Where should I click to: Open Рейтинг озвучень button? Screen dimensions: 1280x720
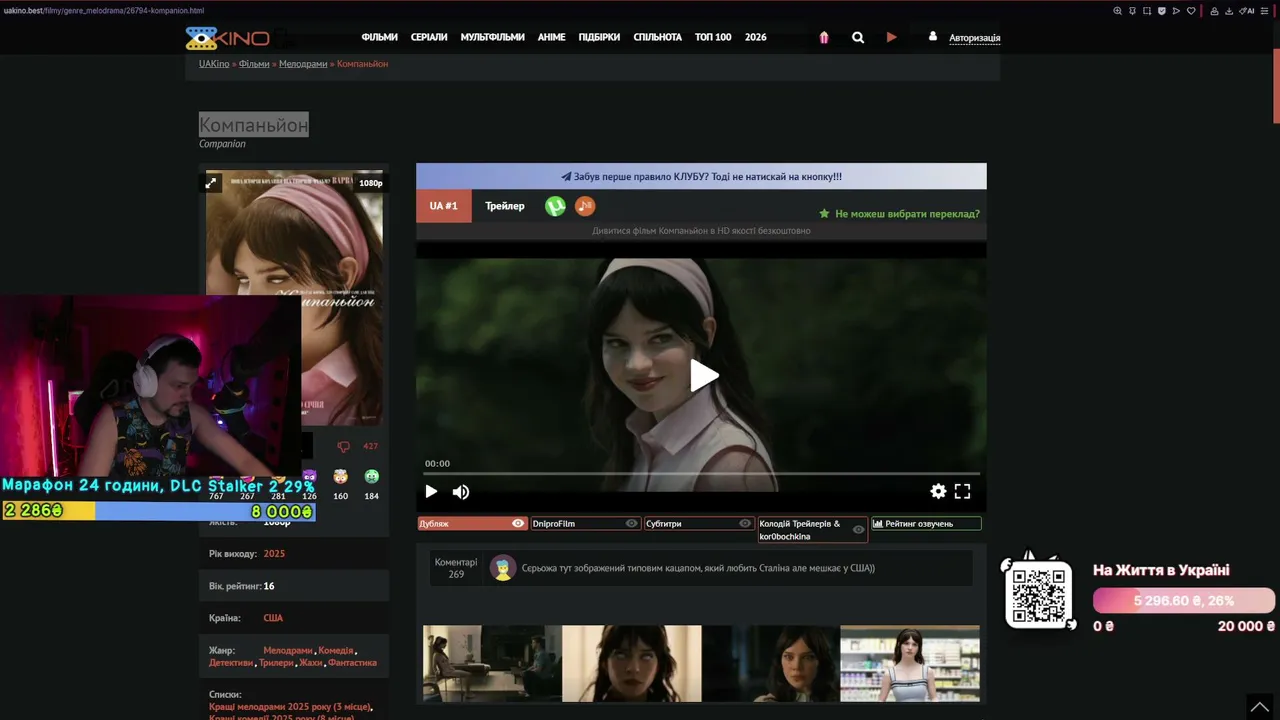(x=926, y=523)
